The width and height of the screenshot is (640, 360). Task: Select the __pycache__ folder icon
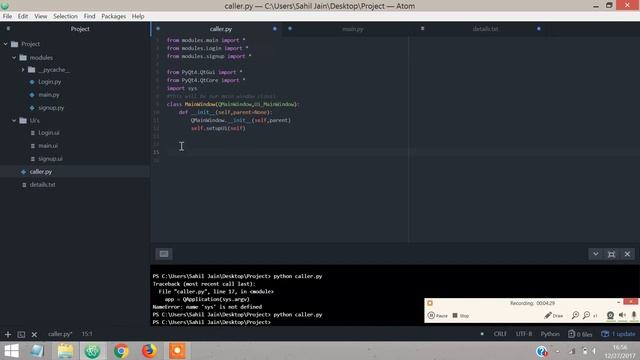click(31, 70)
